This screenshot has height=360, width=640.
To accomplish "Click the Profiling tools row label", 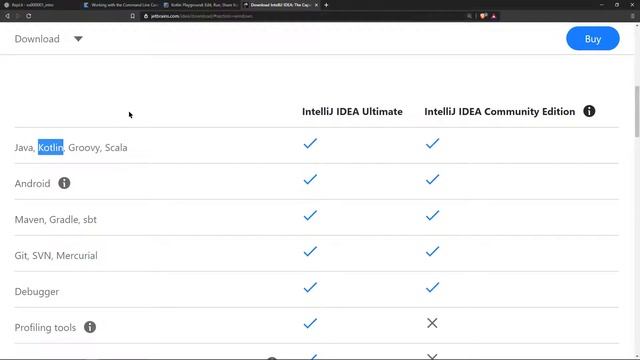I will pos(45,327).
